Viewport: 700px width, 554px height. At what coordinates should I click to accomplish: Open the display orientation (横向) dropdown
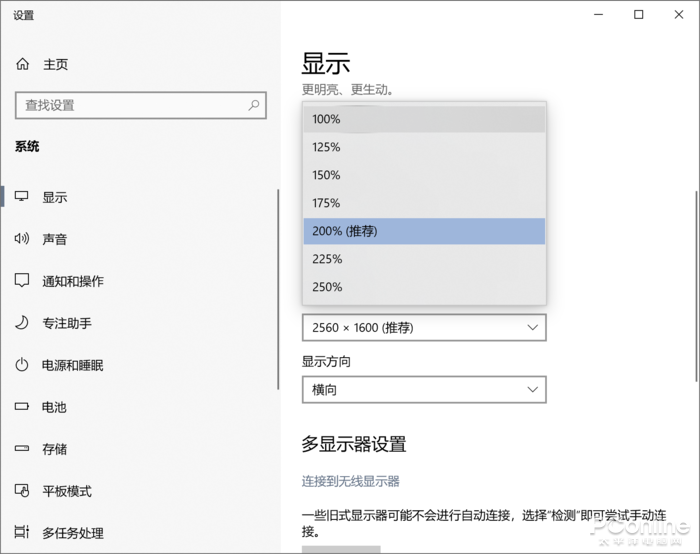(x=424, y=389)
